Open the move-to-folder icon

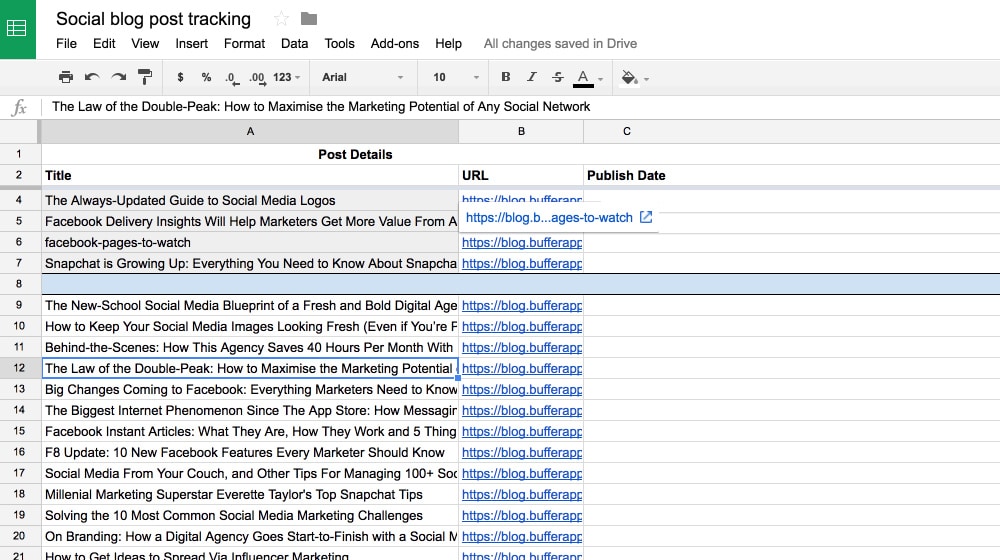309,19
